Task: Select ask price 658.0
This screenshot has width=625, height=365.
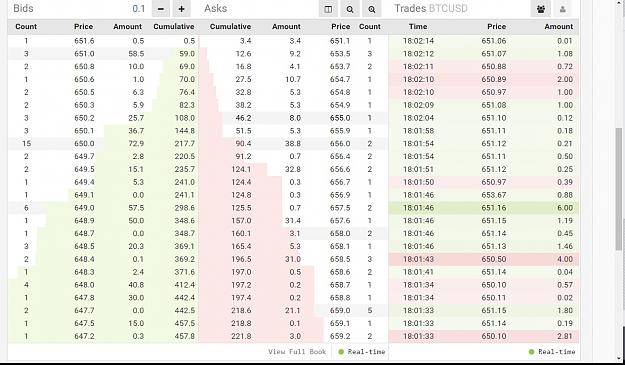Action: 340,234
